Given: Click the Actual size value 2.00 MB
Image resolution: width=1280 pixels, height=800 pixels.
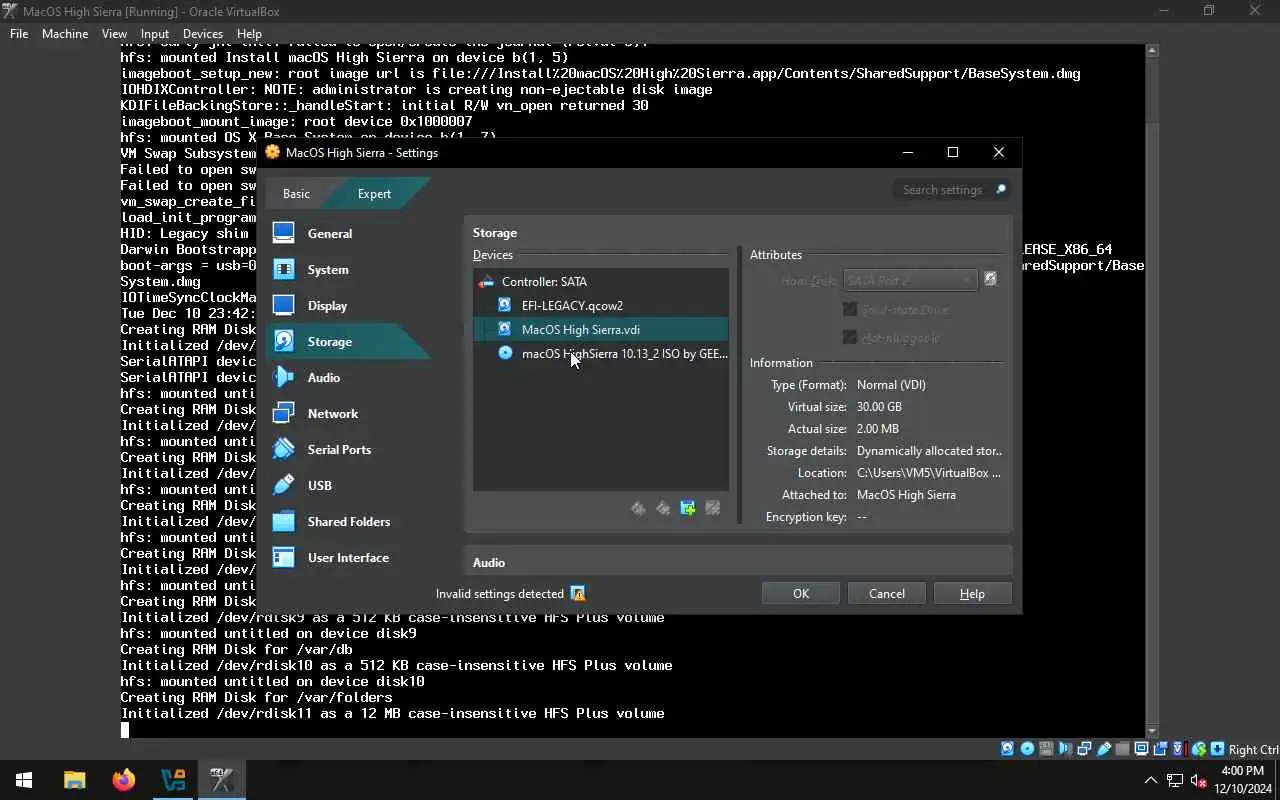Looking at the screenshot, I should [x=878, y=429].
